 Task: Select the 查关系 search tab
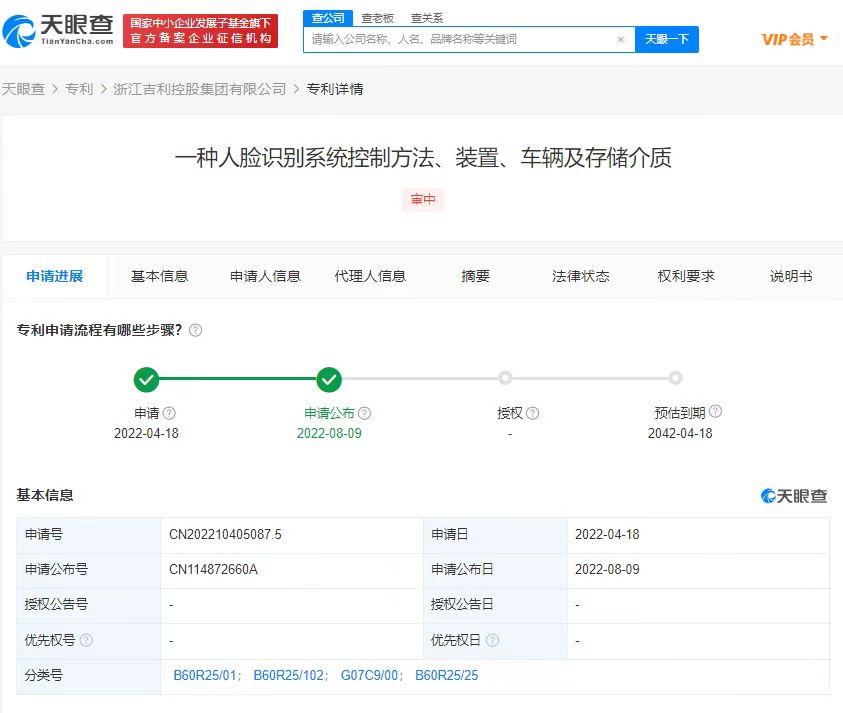pos(427,18)
